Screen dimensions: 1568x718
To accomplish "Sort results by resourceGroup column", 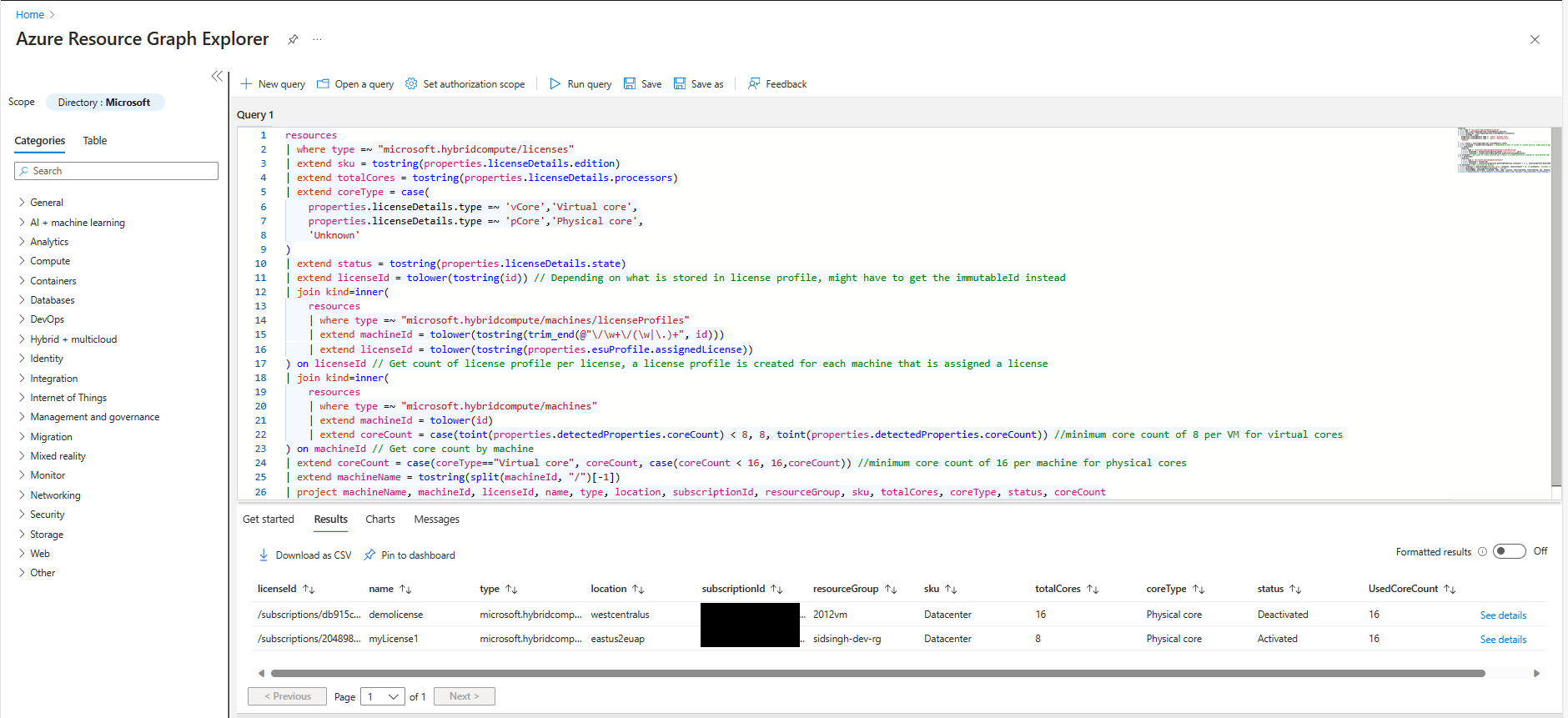I will point(891,589).
